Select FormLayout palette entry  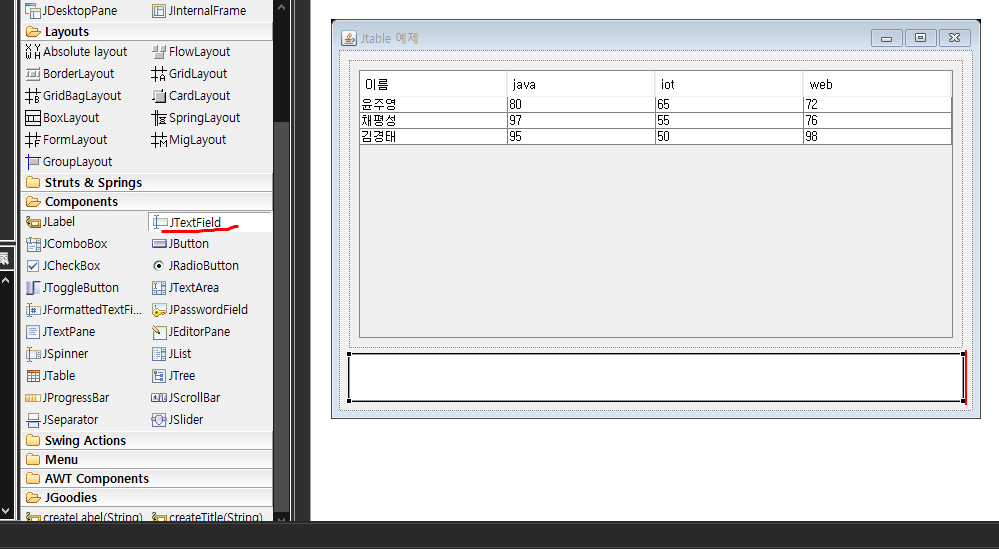66,139
